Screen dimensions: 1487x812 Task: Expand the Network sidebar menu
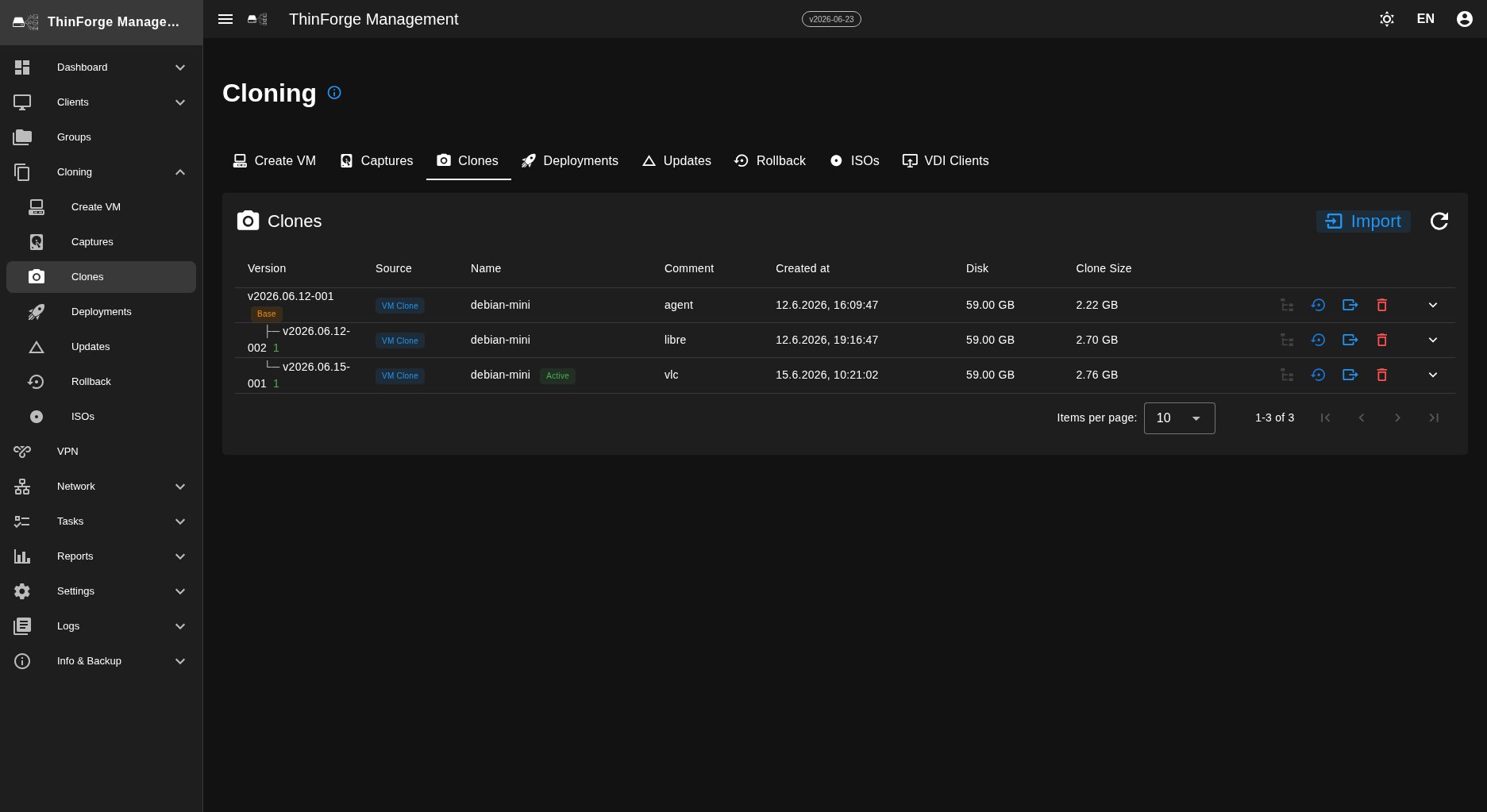click(x=180, y=487)
